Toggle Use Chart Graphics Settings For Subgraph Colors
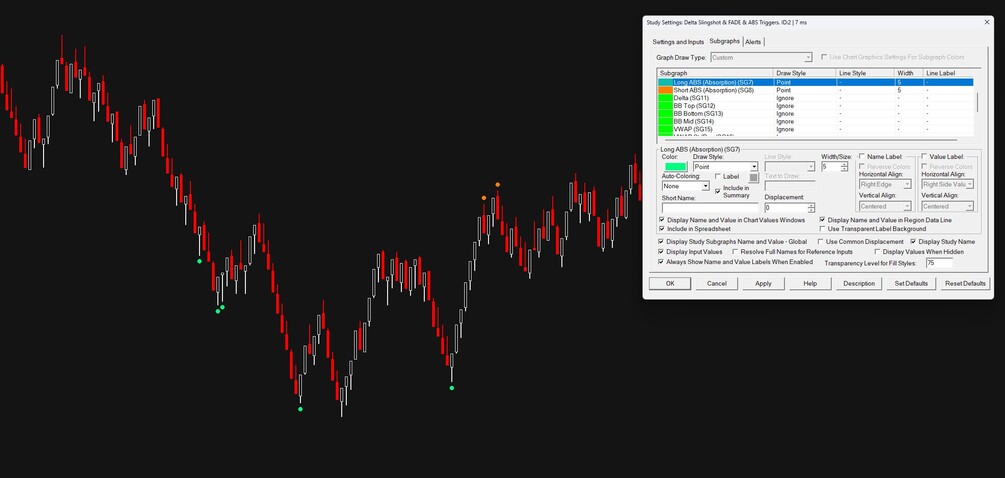The image size is (1005, 478). coord(824,58)
